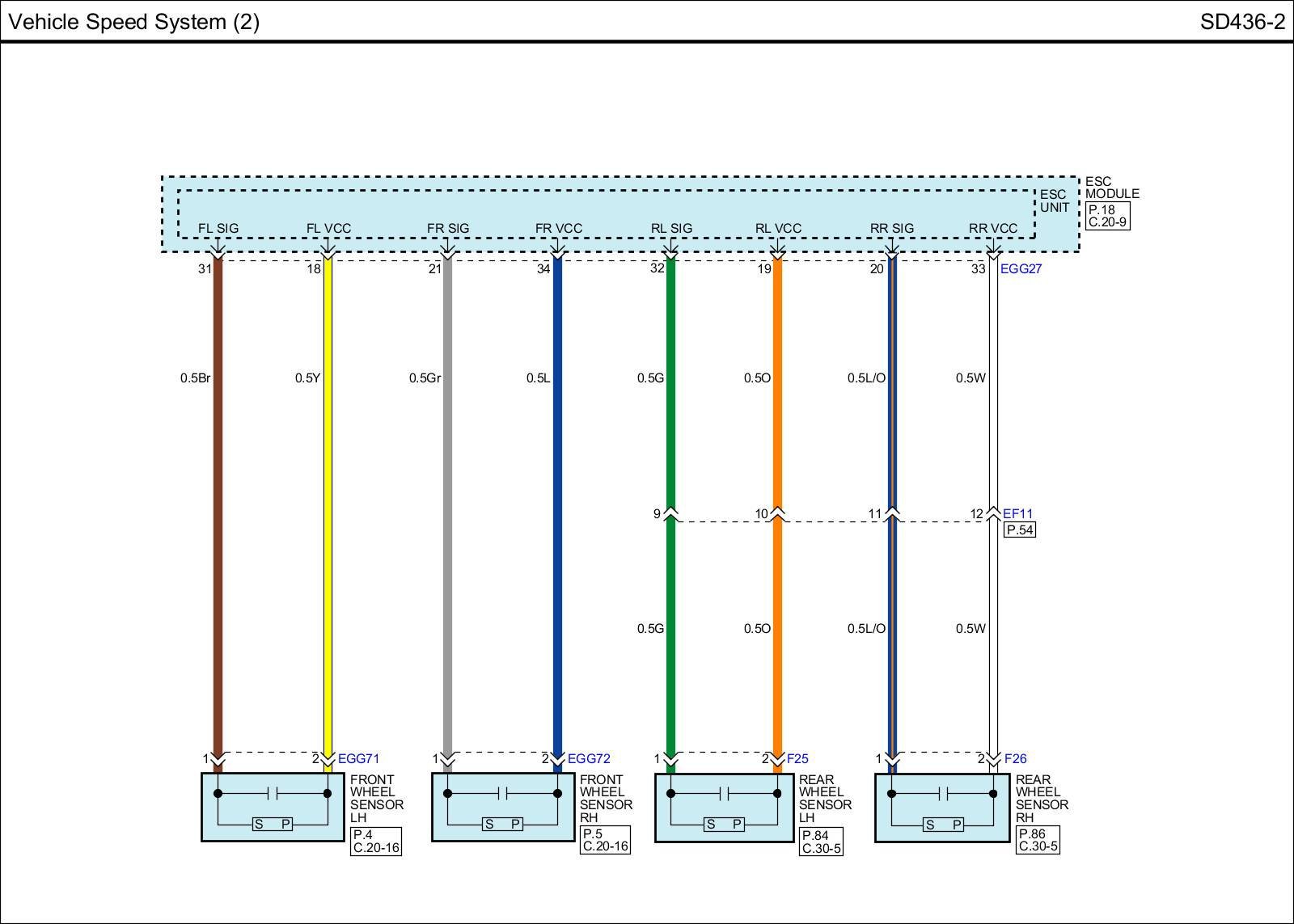
Task: Click the ESC Module P.18 reference box
Action: point(1107,216)
